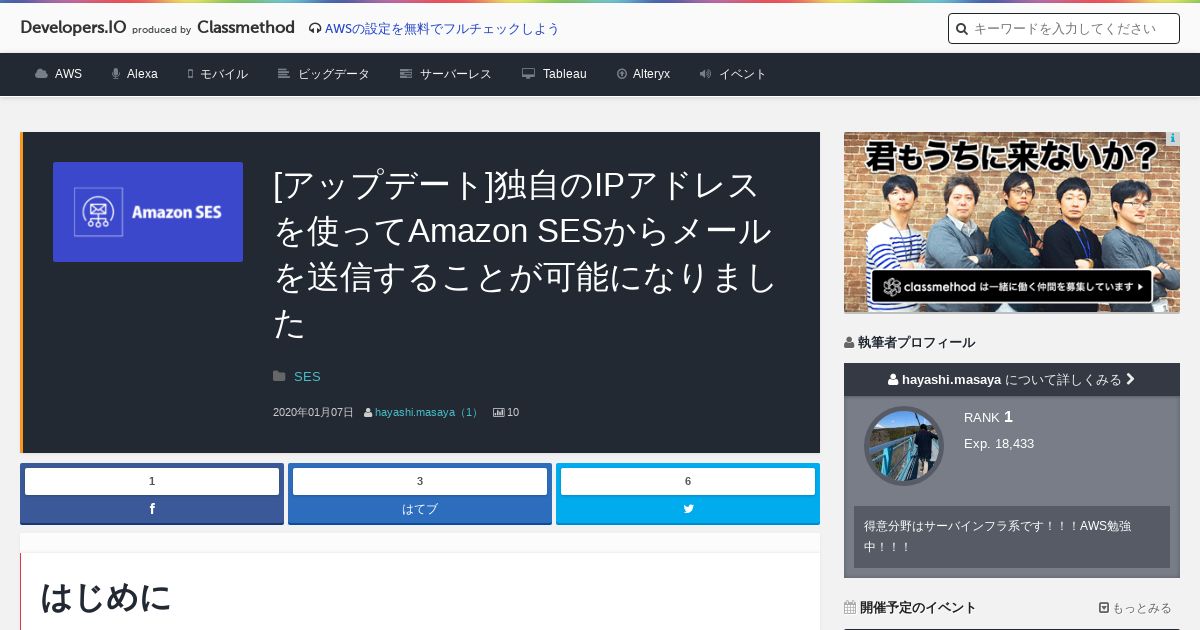Click the phone icon beside モバイル
This screenshot has width=1200, height=630.
pos(190,74)
